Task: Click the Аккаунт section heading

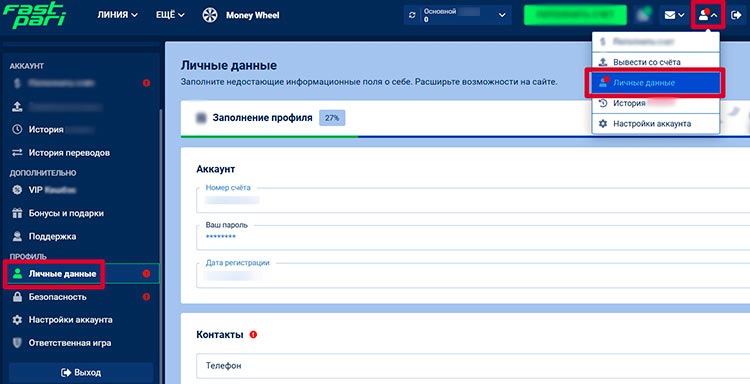Action: click(216, 169)
